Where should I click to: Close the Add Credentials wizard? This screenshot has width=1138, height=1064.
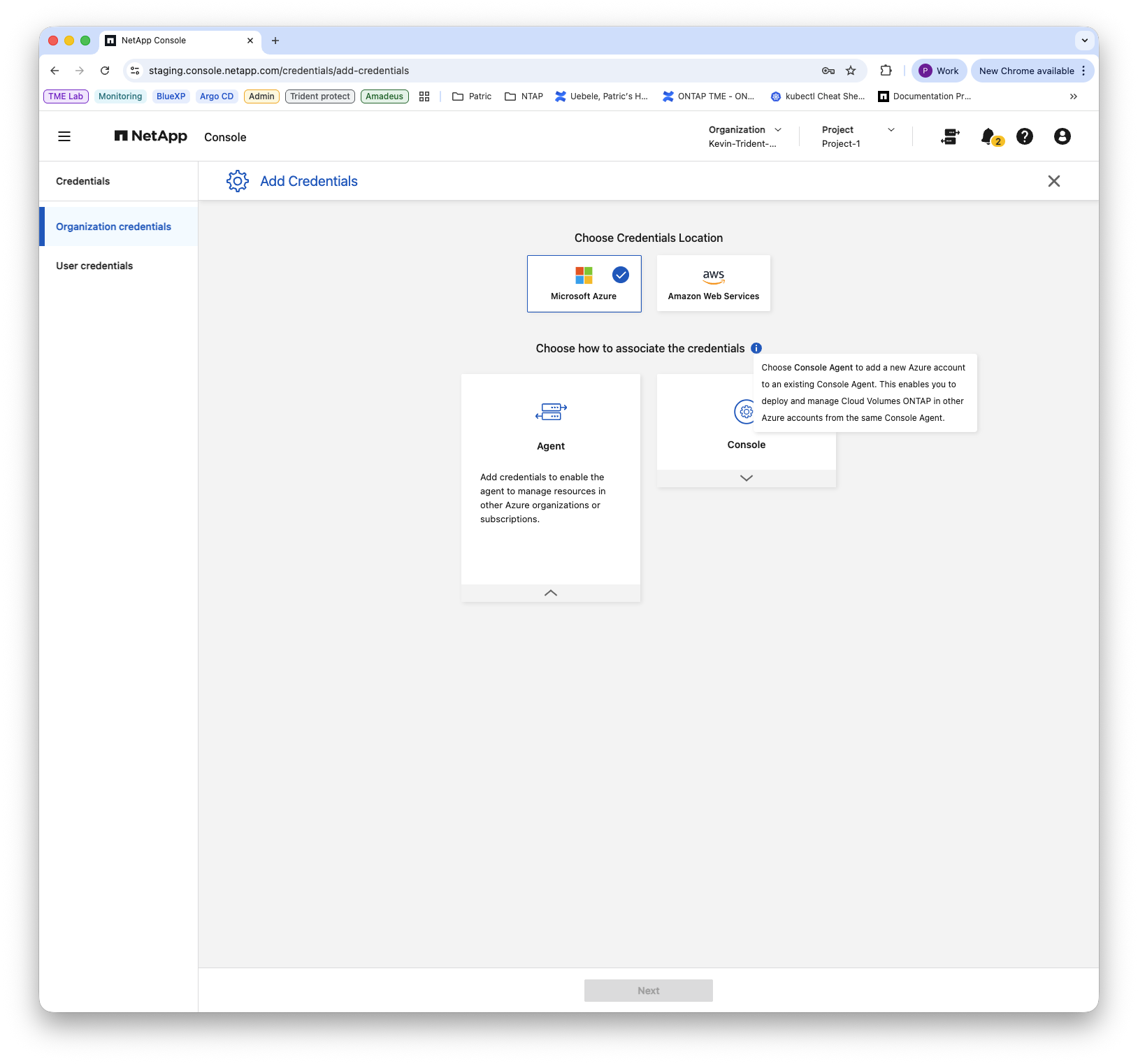[1054, 181]
